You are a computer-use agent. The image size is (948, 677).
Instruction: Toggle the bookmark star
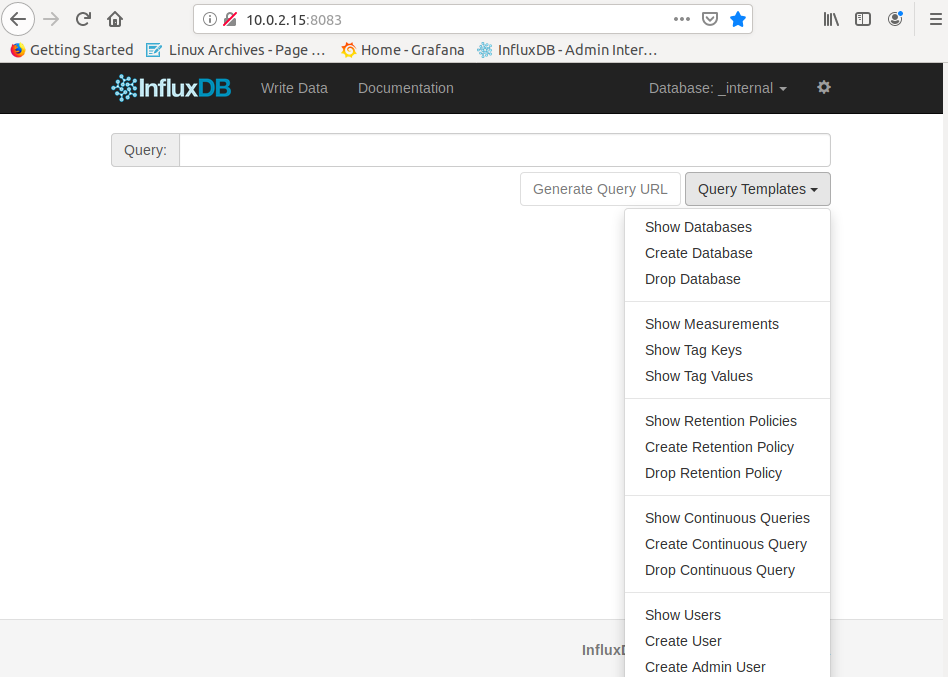point(738,19)
